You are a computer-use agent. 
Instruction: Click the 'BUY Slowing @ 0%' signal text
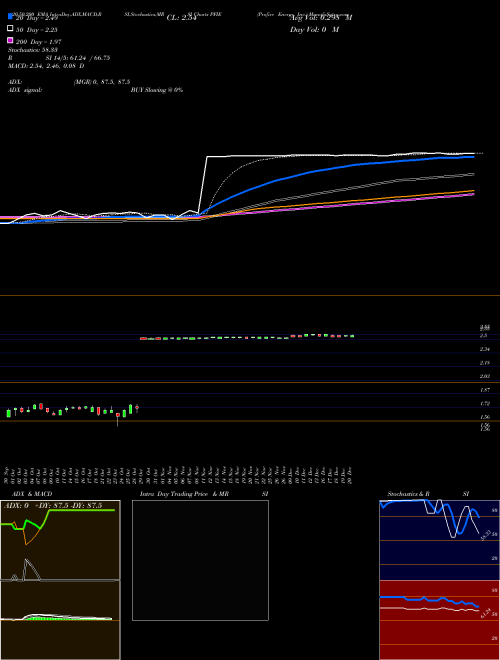point(157,90)
